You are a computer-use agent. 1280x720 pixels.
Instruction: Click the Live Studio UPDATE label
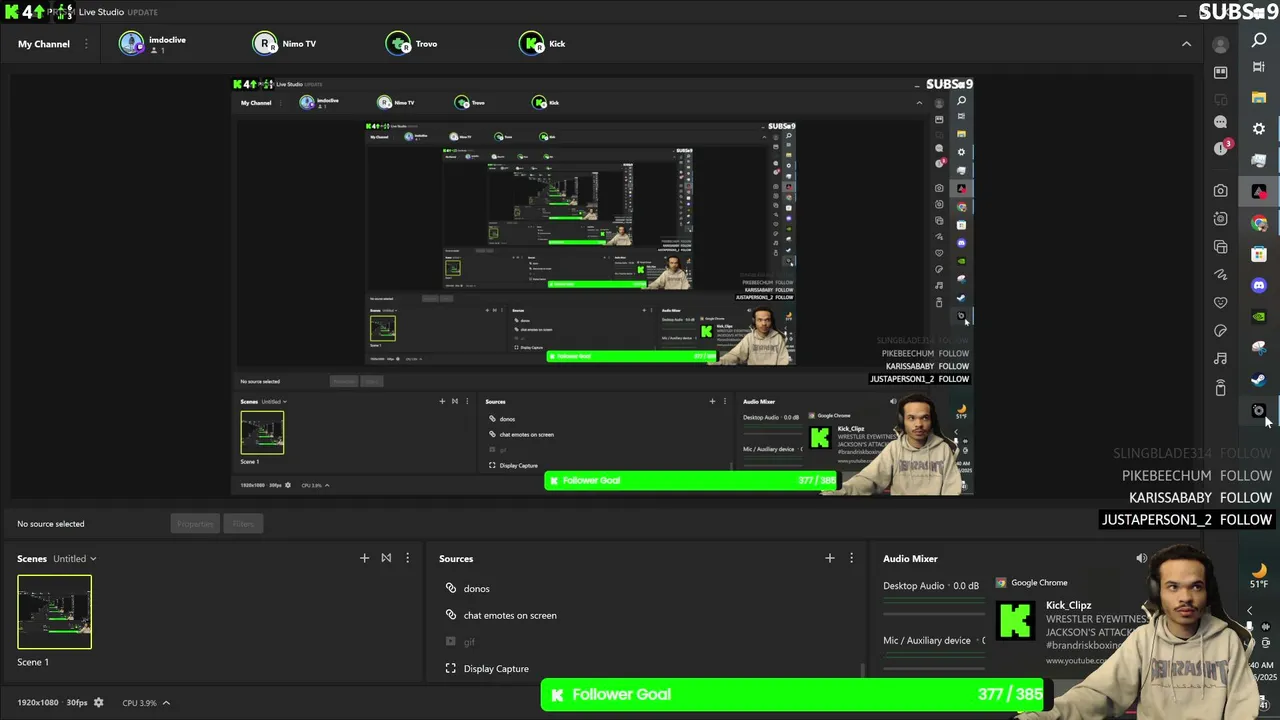[117, 12]
